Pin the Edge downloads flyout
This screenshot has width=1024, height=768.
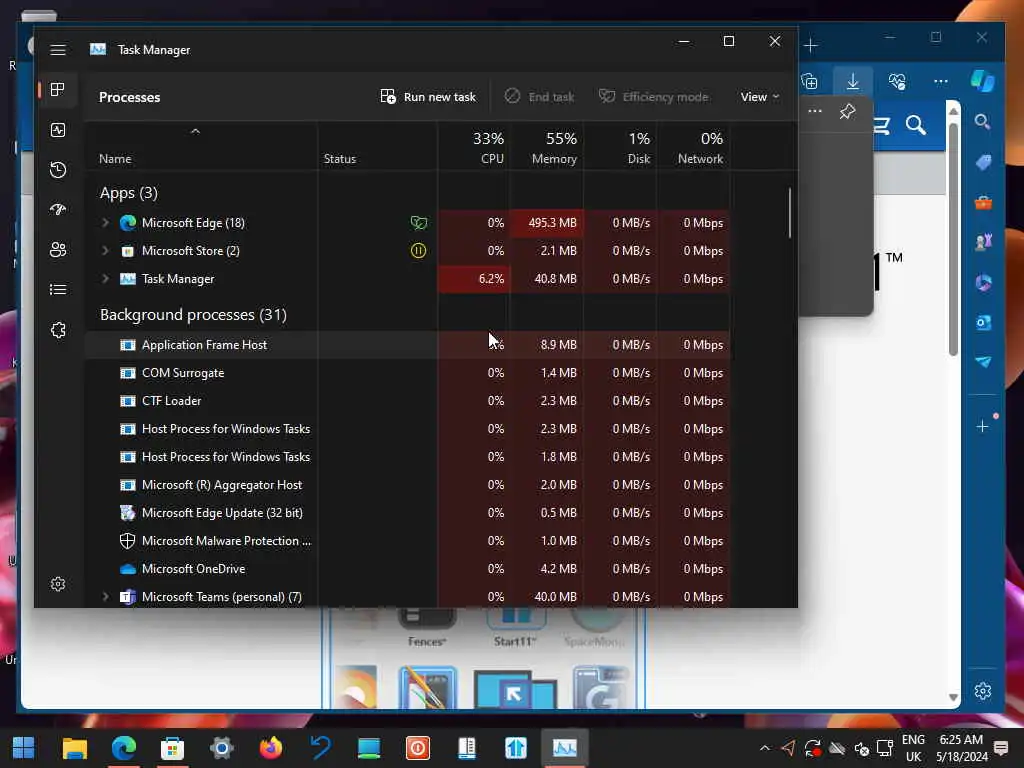tap(847, 111)
